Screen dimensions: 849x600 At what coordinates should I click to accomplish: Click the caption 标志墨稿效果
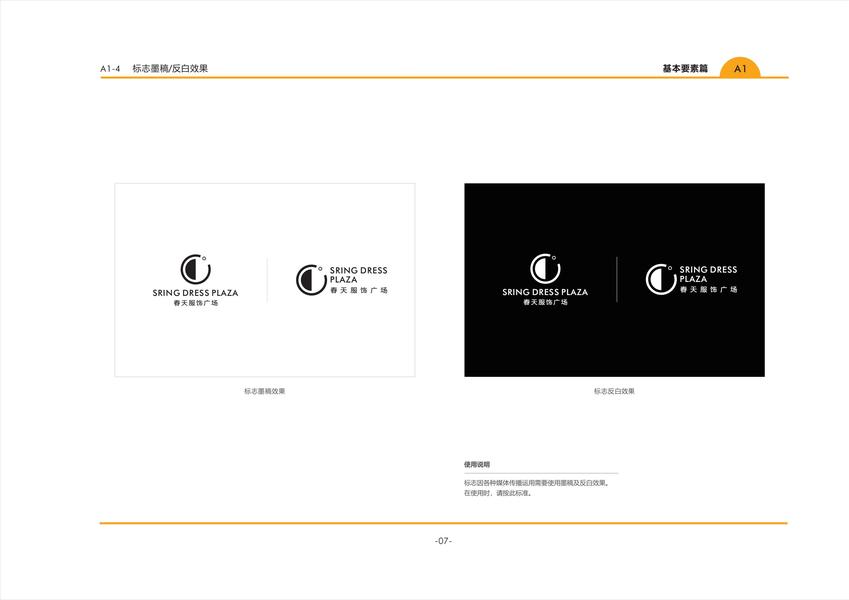pyautogui.click(x=264, y=391)
